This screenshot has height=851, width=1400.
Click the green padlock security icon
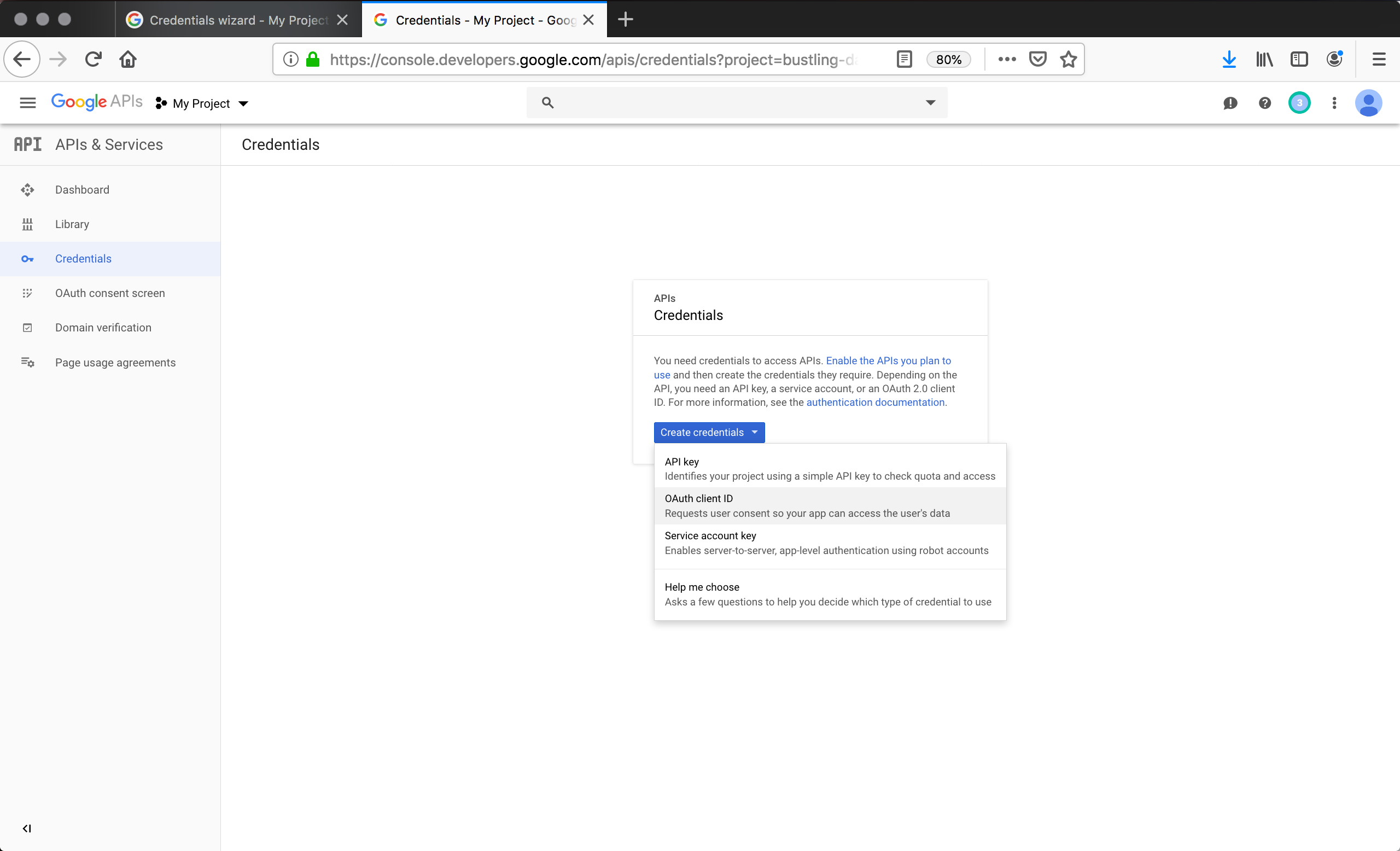312,59
